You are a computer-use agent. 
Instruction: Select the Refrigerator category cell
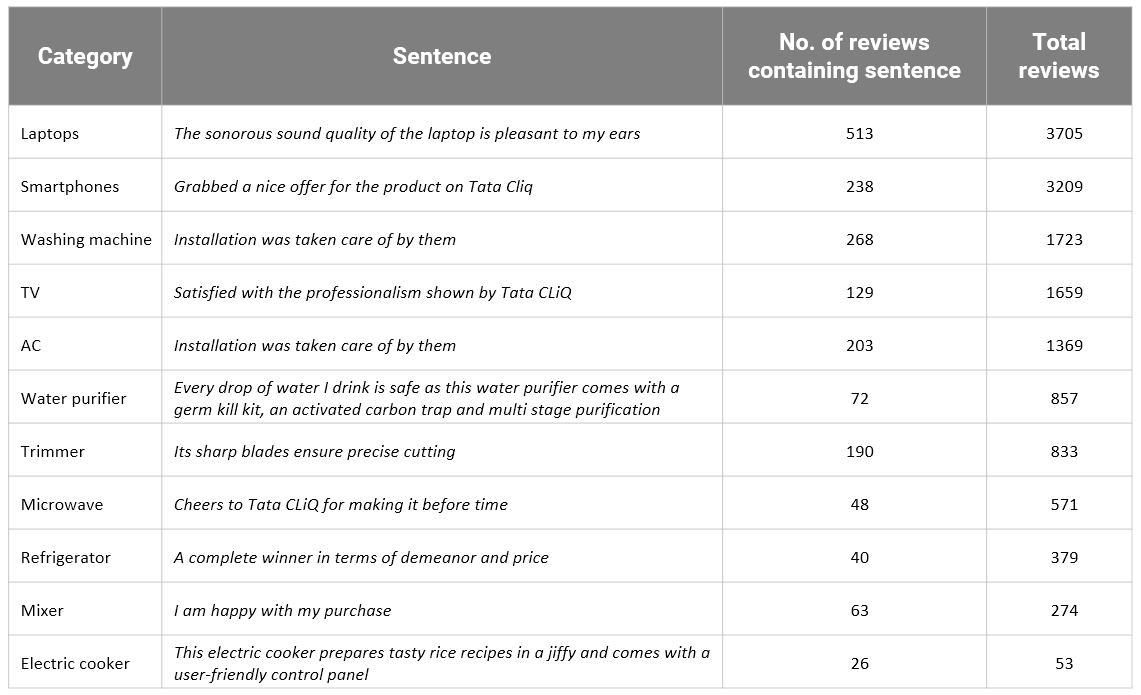66,557
